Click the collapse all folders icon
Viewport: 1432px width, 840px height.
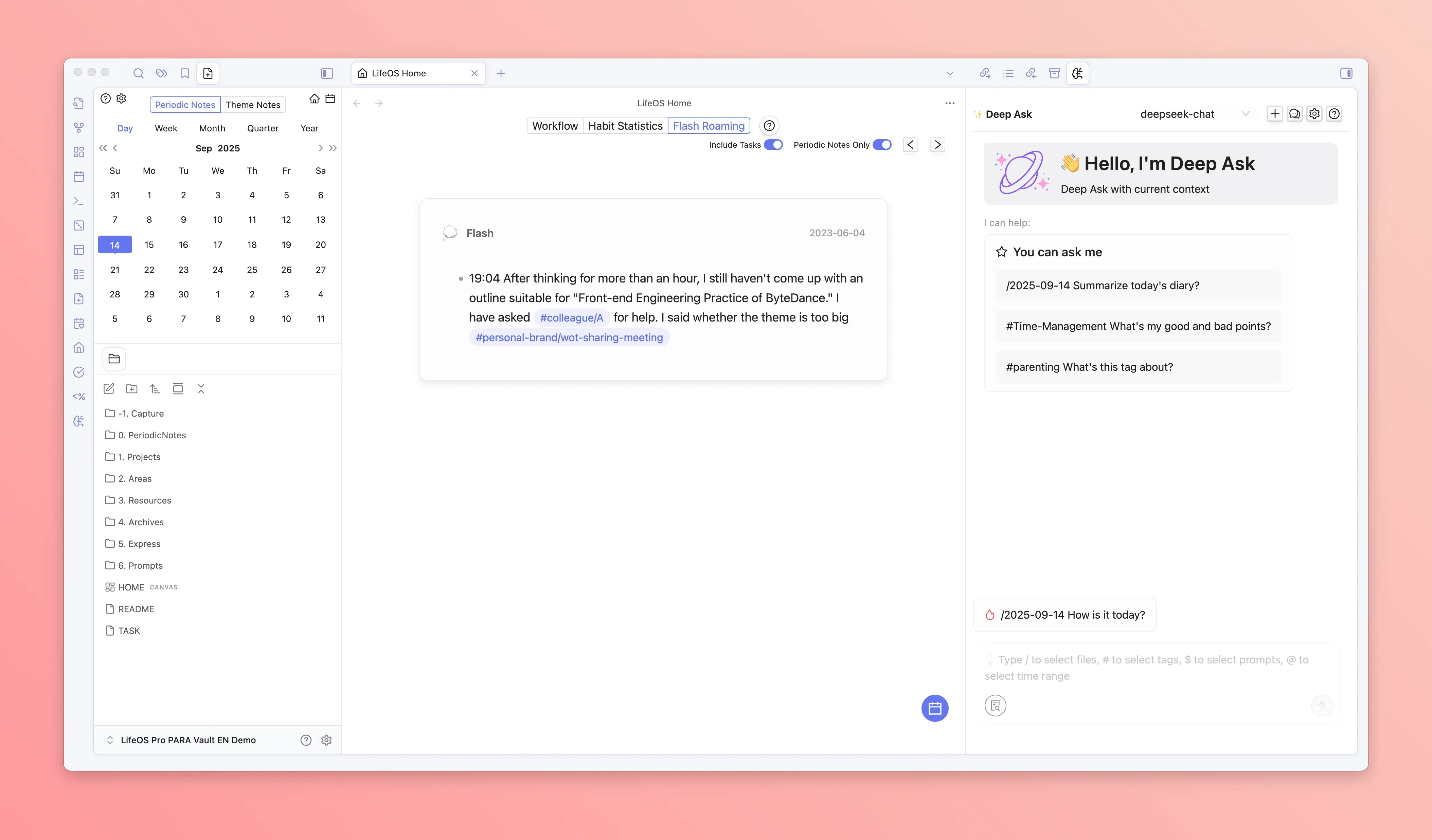click(201, 388)
